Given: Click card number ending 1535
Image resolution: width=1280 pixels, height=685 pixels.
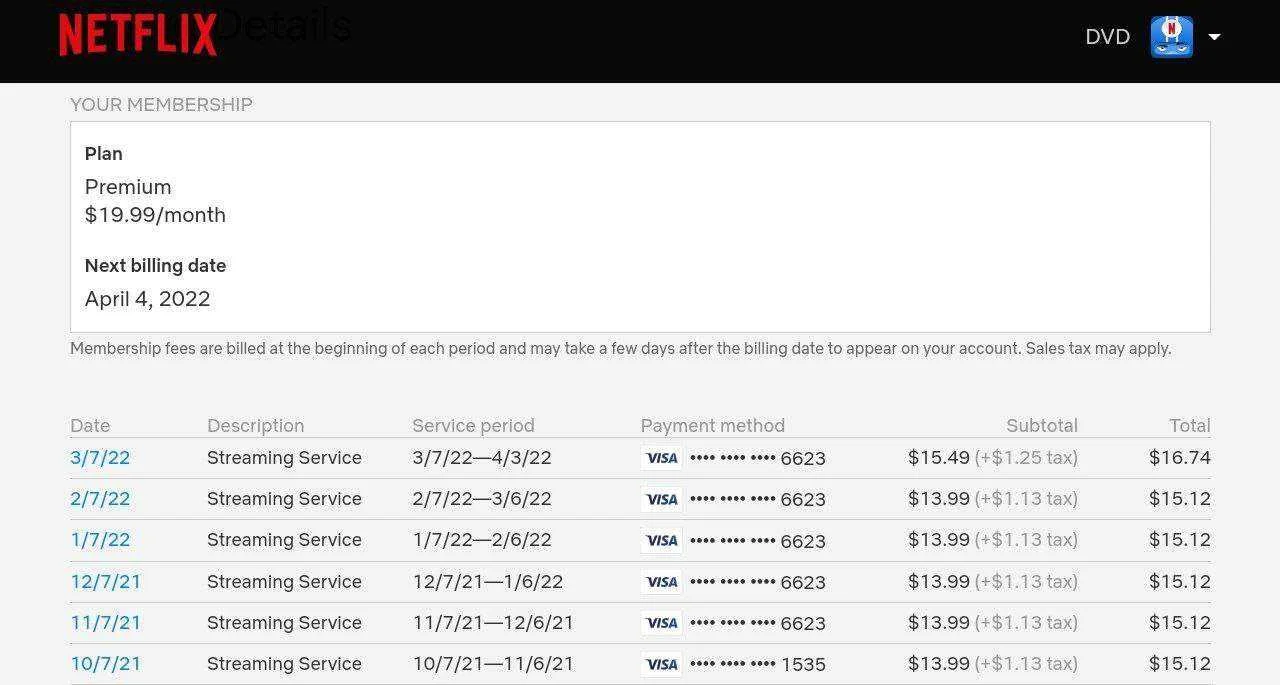Looking at the screenshot, I should (x=758, y=664).
